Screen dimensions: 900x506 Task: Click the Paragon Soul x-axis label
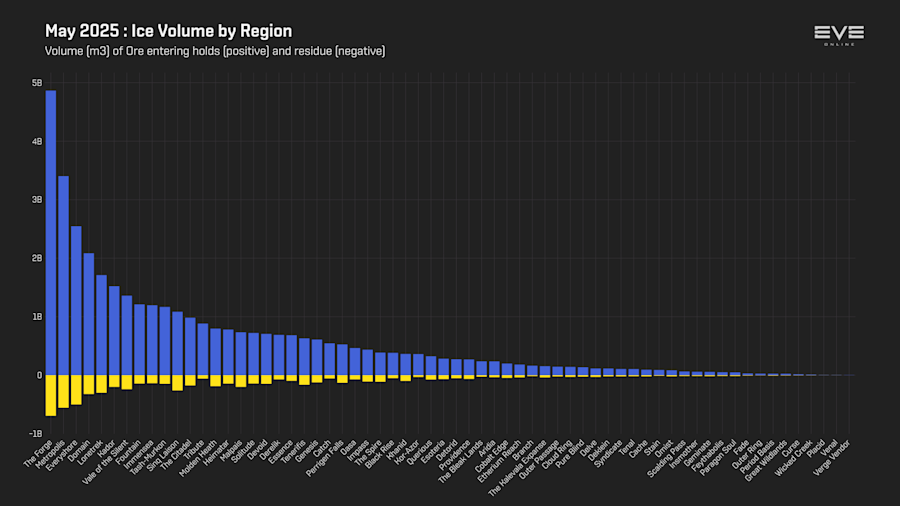tap(719, 457)
